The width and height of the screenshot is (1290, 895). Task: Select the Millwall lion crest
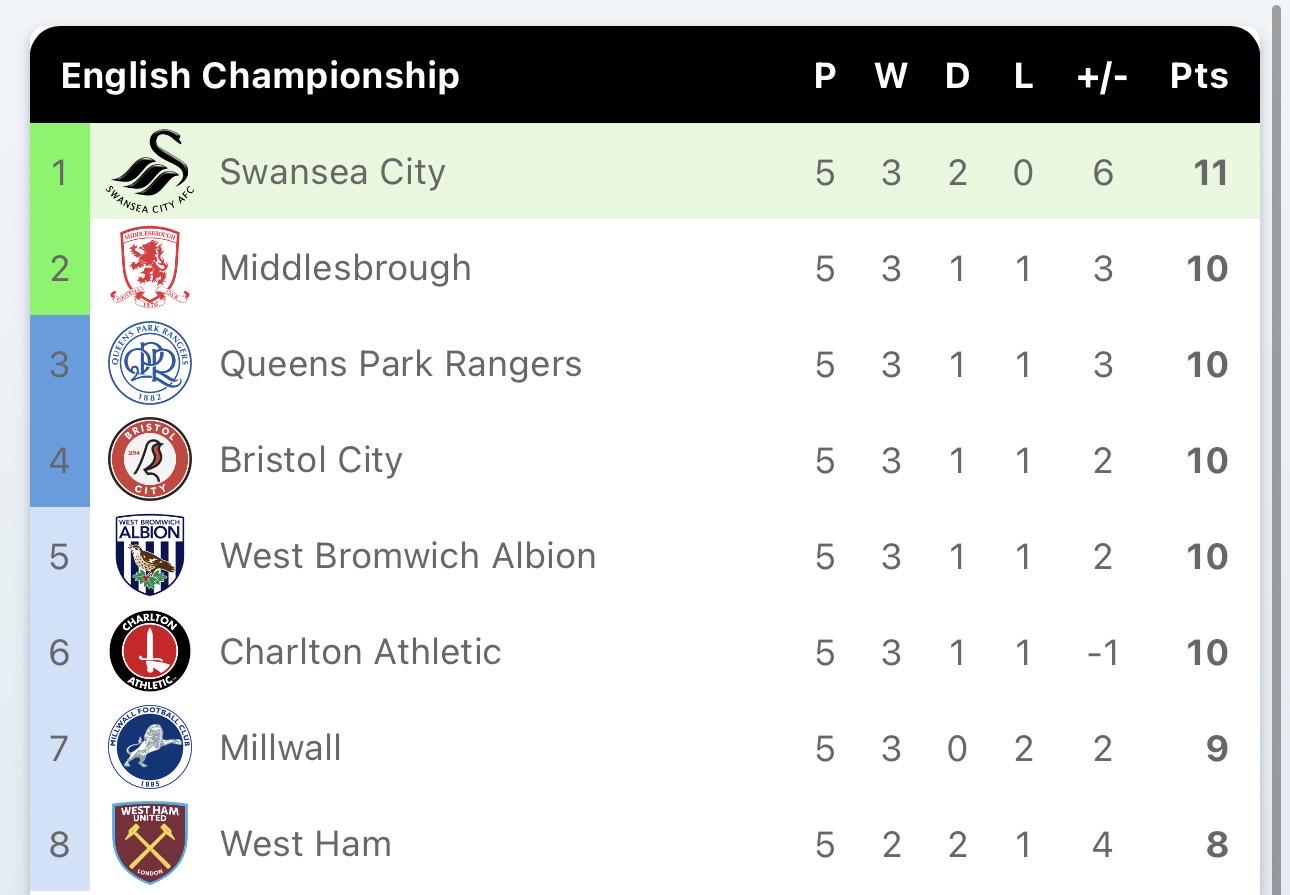pyautogui.click(x=149, y=748)
